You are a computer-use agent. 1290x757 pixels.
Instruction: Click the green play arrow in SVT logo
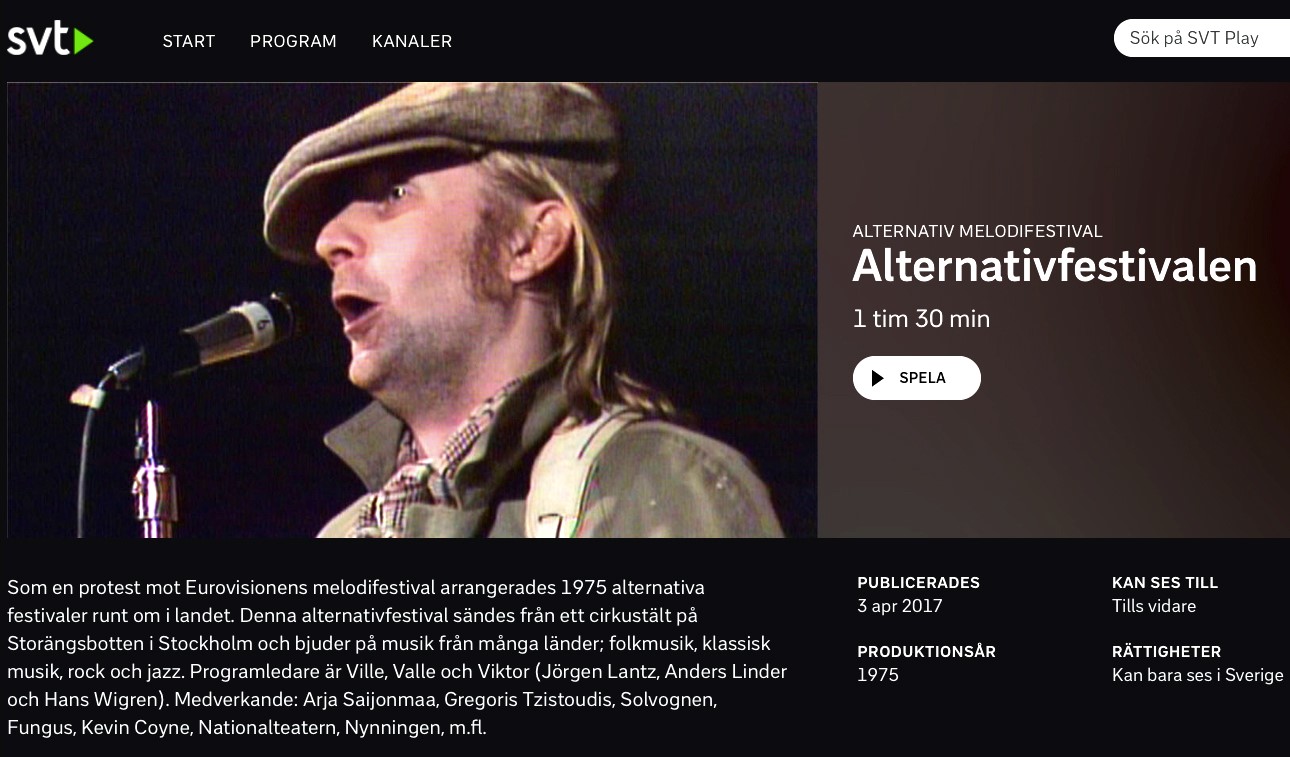83,41
